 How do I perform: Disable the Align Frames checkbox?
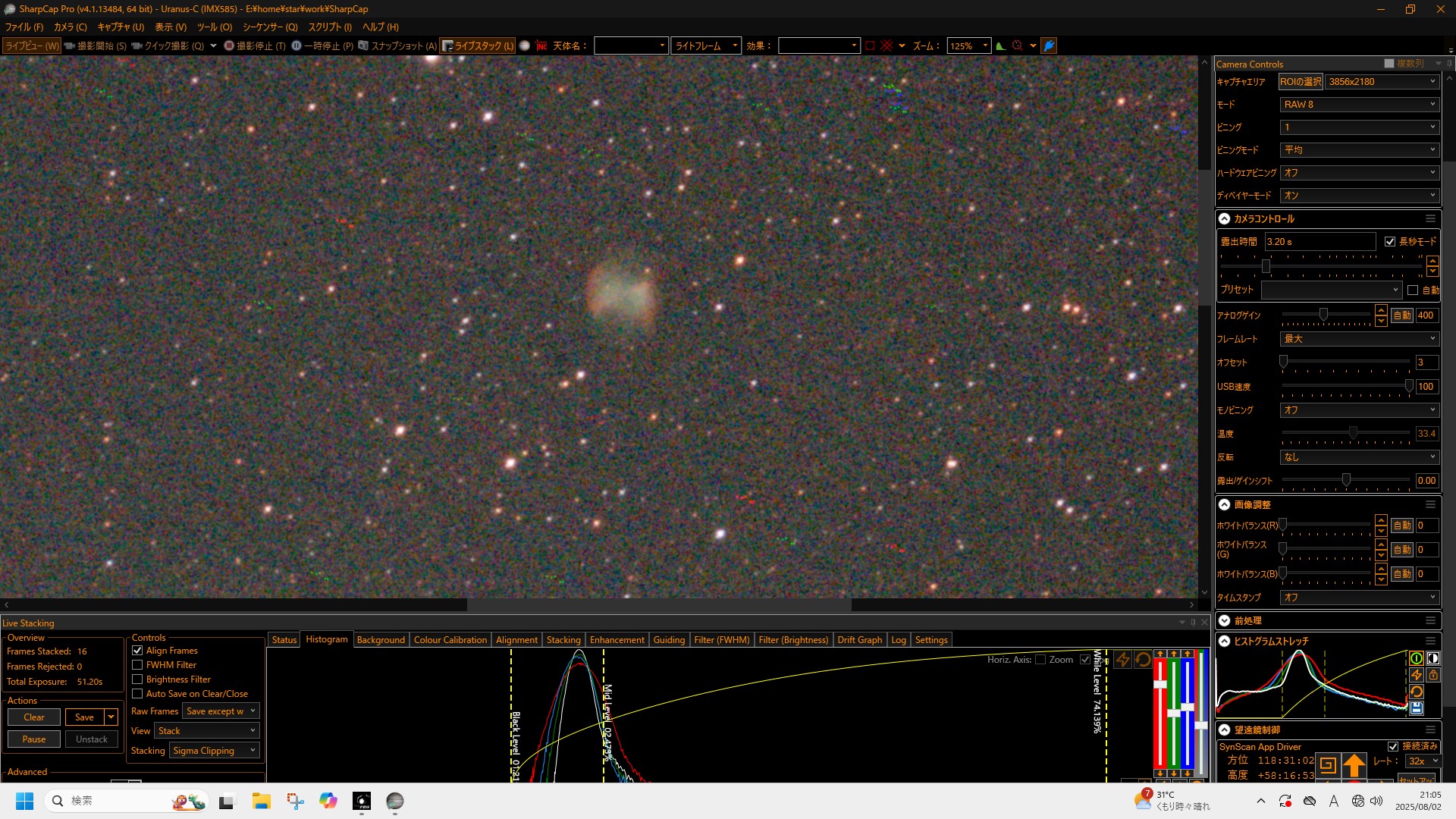tap(137, 651)
